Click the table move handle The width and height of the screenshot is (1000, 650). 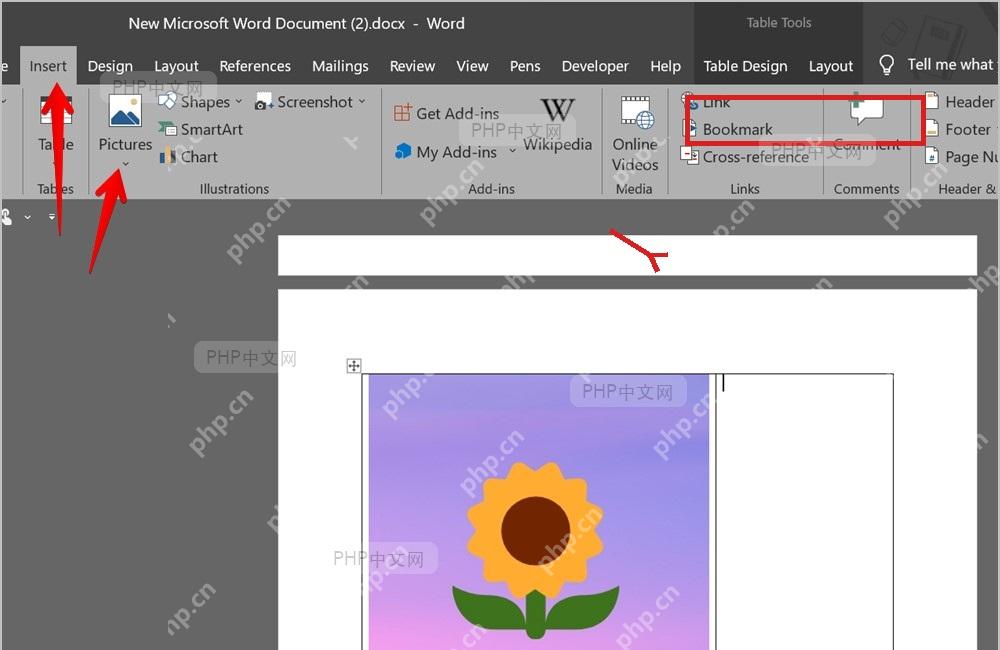click(354, 366)
